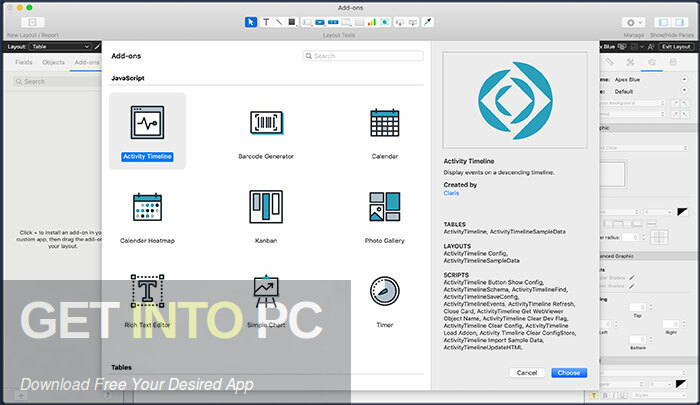Open the Appearance inspector tab
Image resolution: width=700 pixels, height=405 pixels.
click(x=652, y=62)
